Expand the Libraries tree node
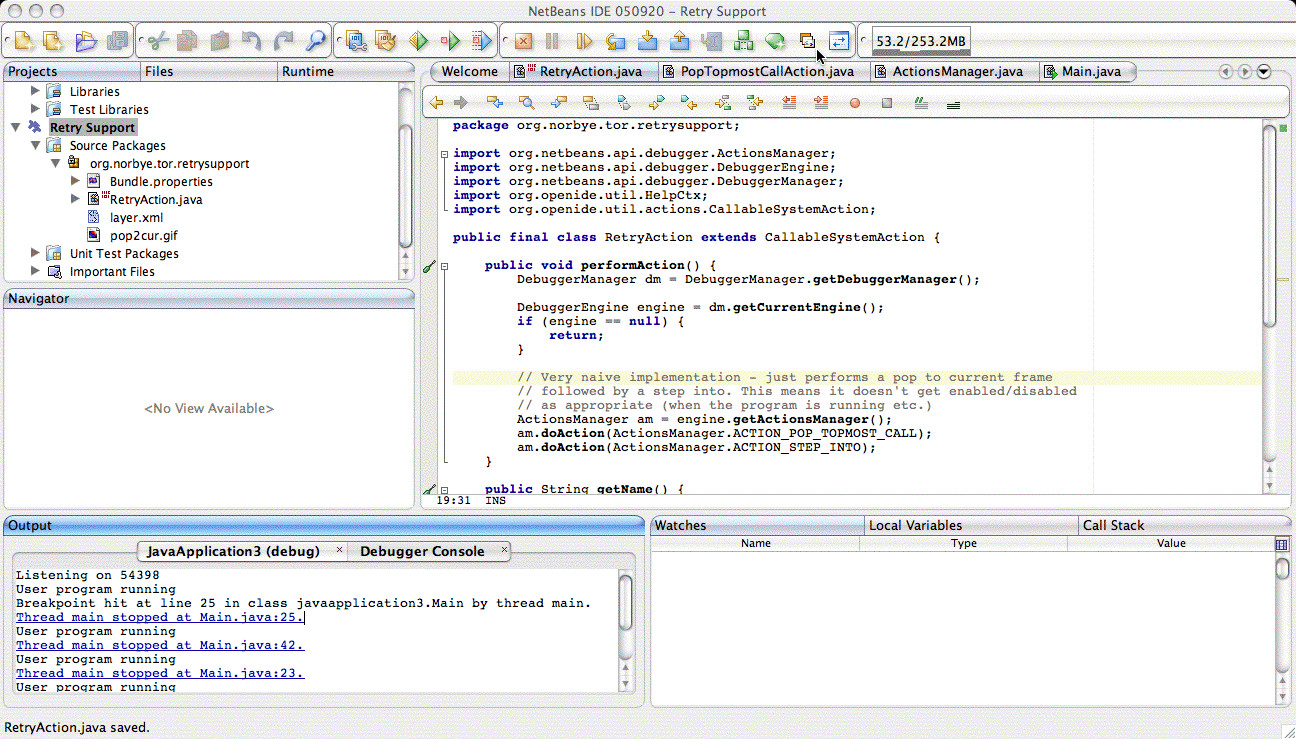 (x=36, y=91)
